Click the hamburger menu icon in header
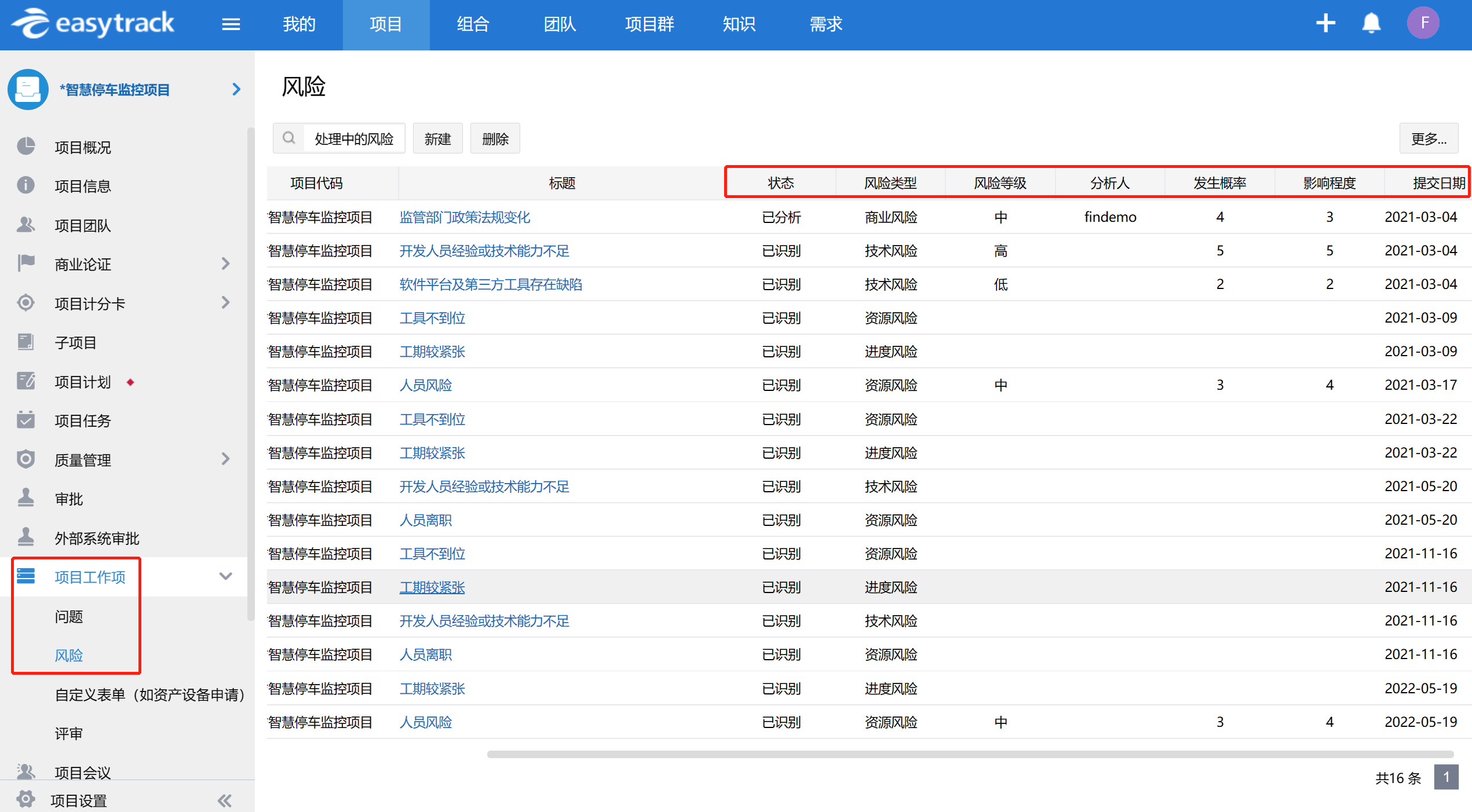The image size is (1472, 812). [231, 24]
